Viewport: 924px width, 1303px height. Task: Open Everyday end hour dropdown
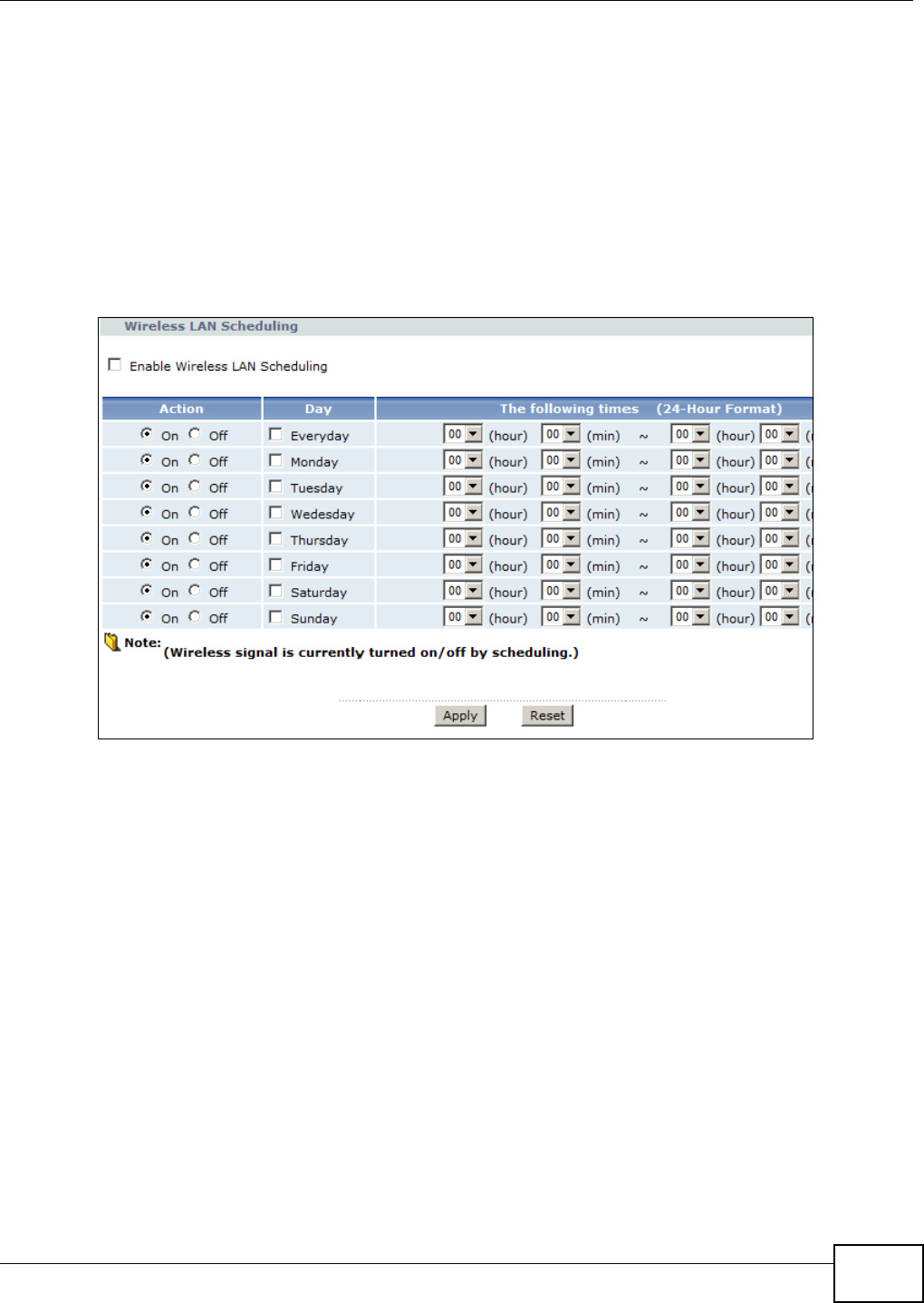690,435
